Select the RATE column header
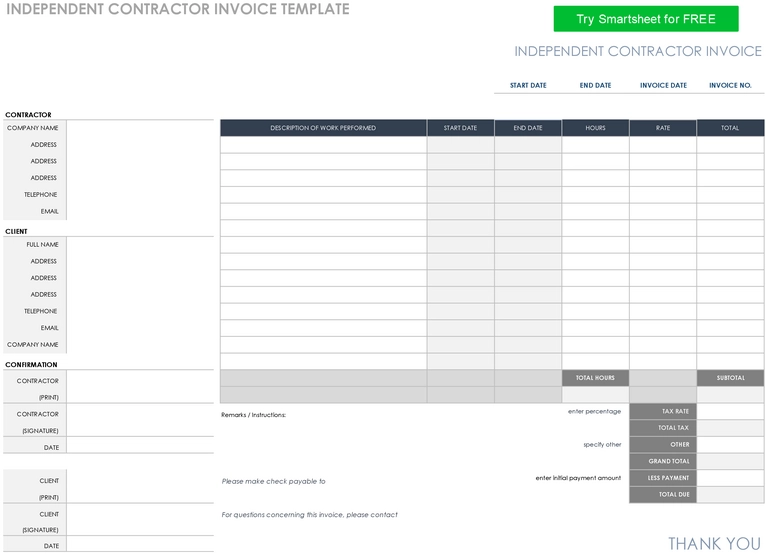 [663, 128]
